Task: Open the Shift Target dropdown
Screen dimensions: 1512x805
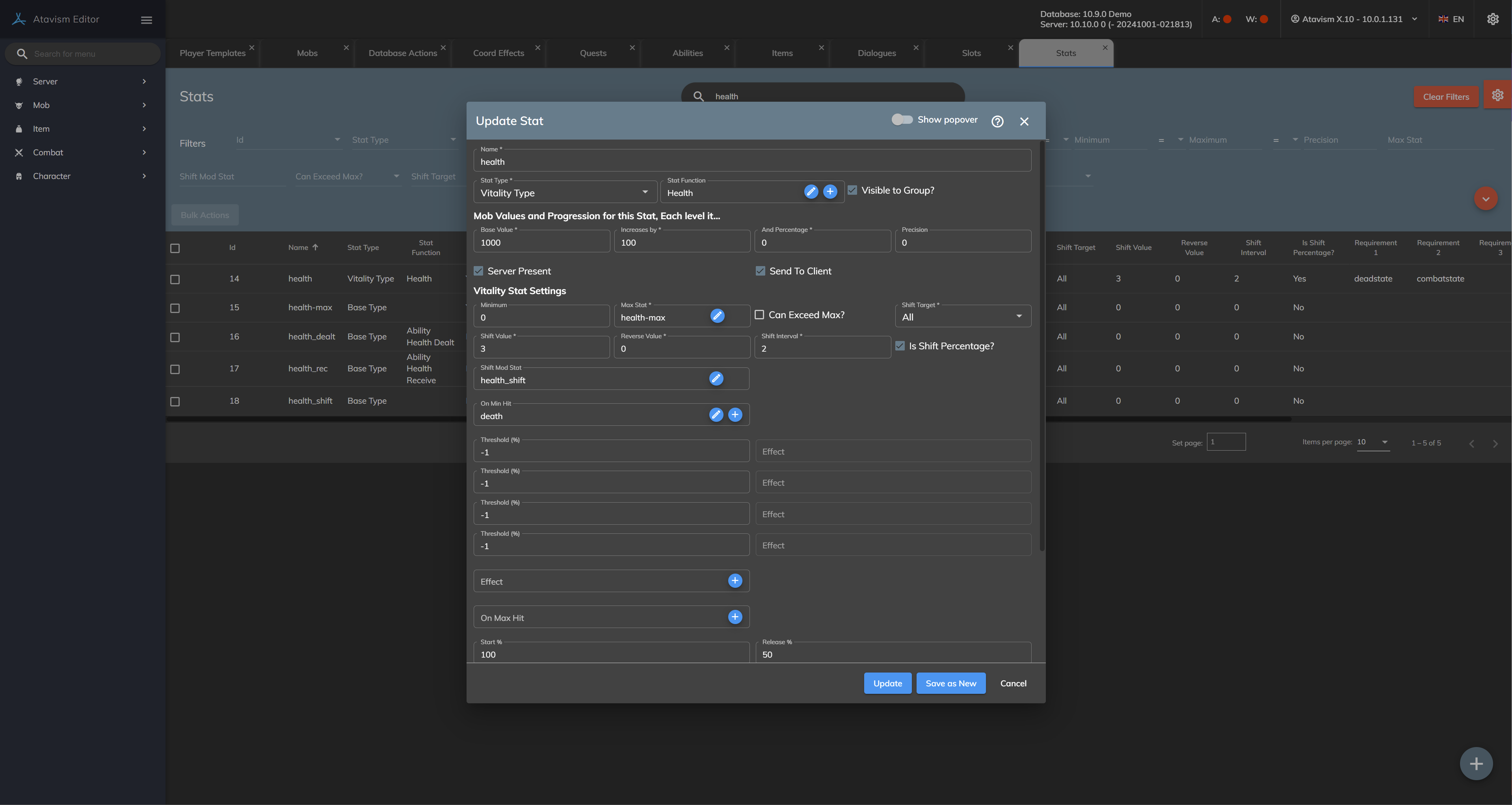Action: (x=963, y=317)
